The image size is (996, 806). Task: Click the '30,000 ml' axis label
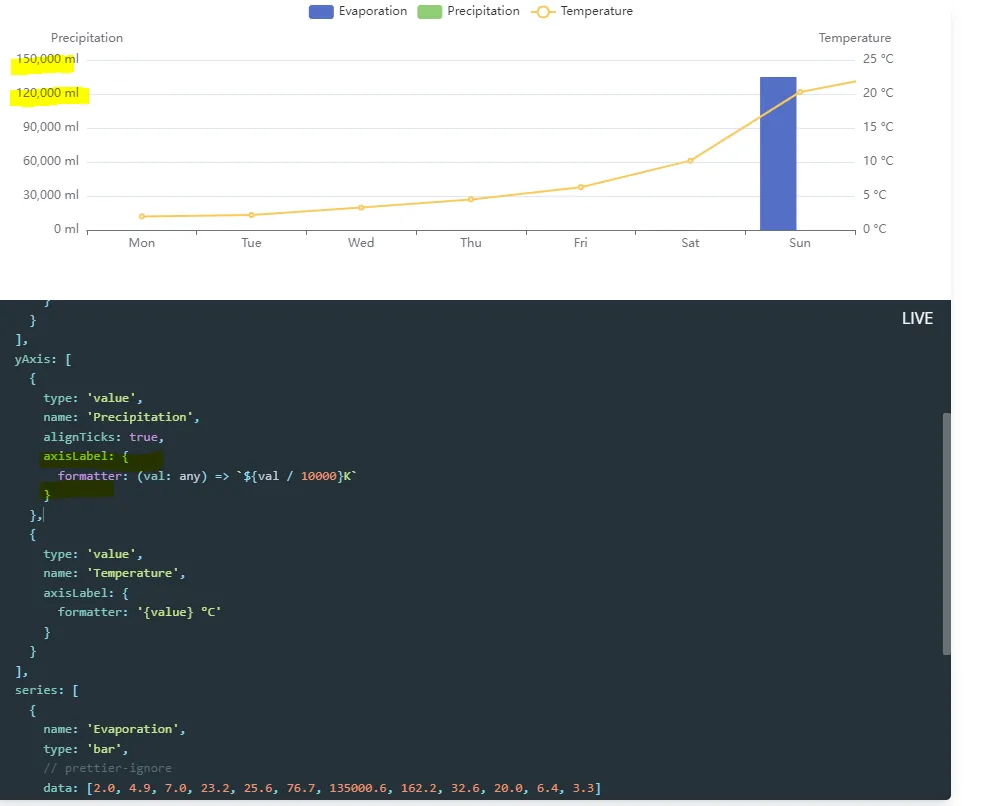click(x=51, y=195)
